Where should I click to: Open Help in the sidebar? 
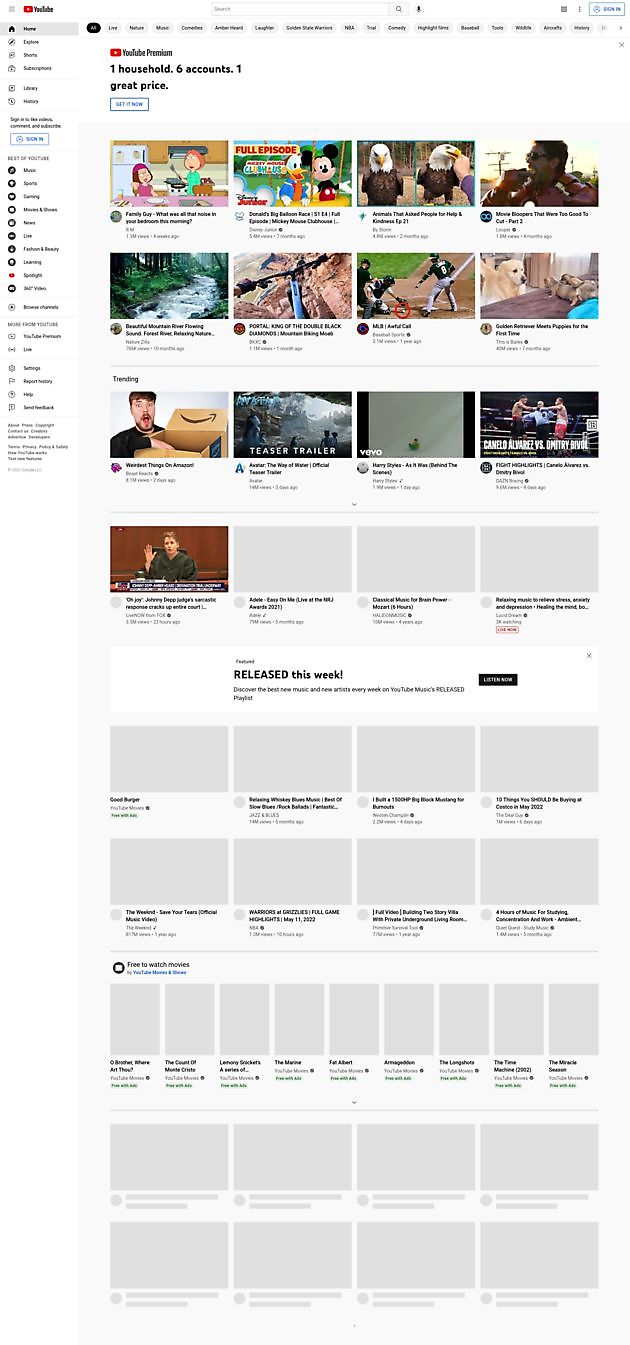pyautogui.click(x=39, y=394)
